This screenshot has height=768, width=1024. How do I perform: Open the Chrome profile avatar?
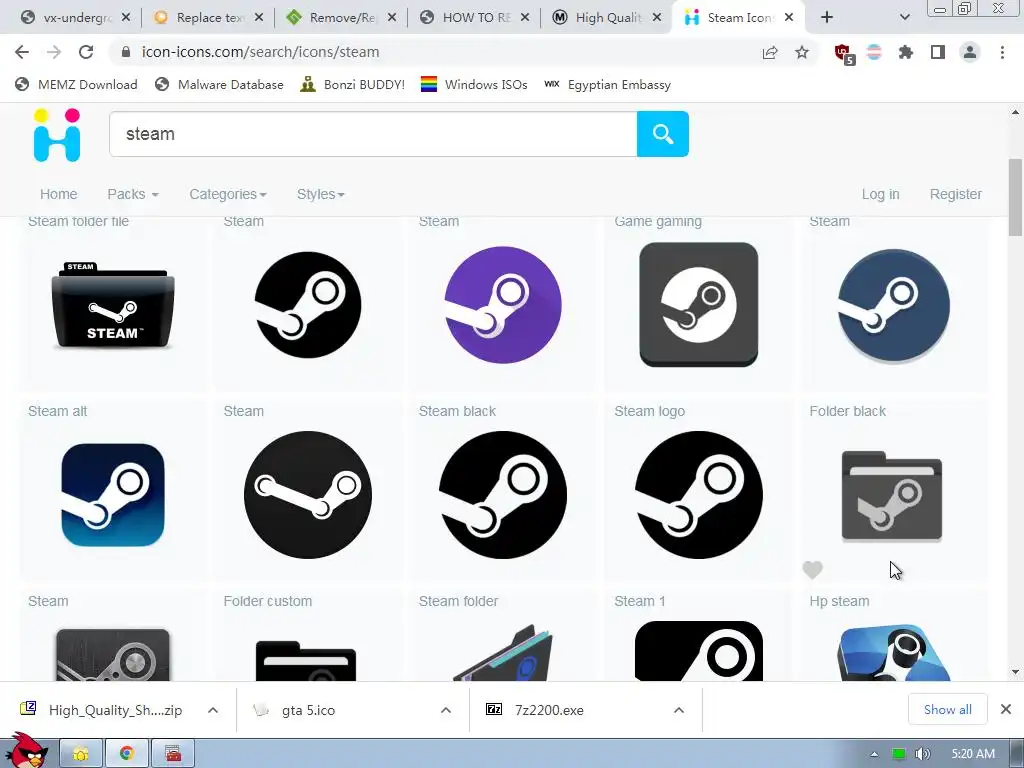970,52
